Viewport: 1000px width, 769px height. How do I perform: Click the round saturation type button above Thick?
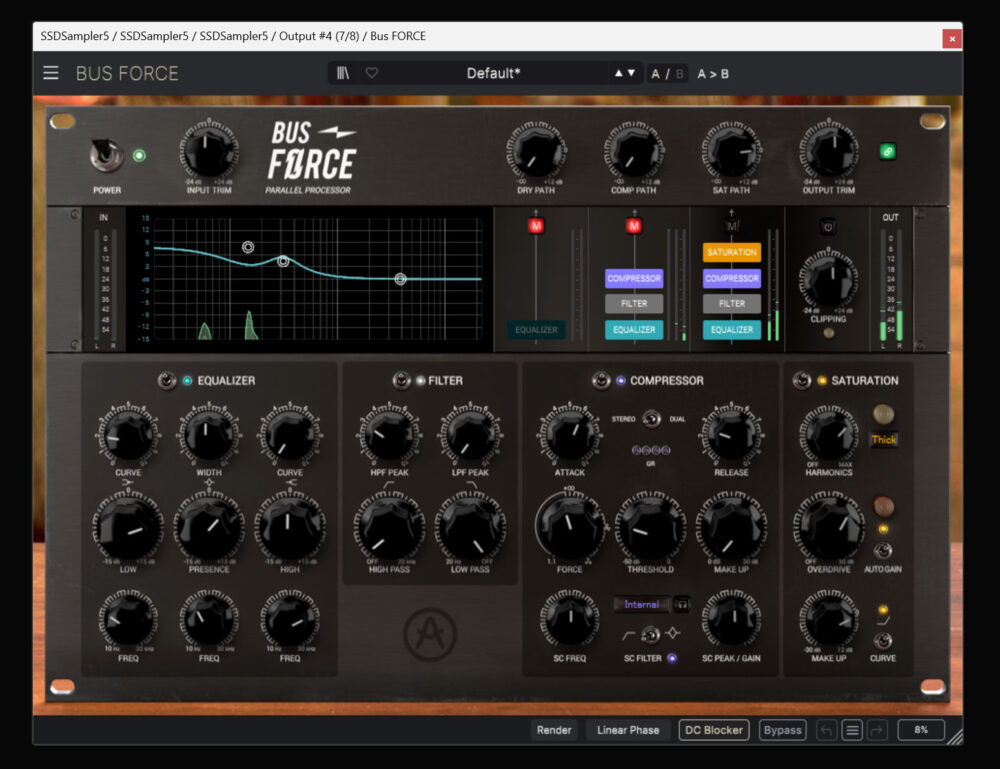click(x=883, y=414)
